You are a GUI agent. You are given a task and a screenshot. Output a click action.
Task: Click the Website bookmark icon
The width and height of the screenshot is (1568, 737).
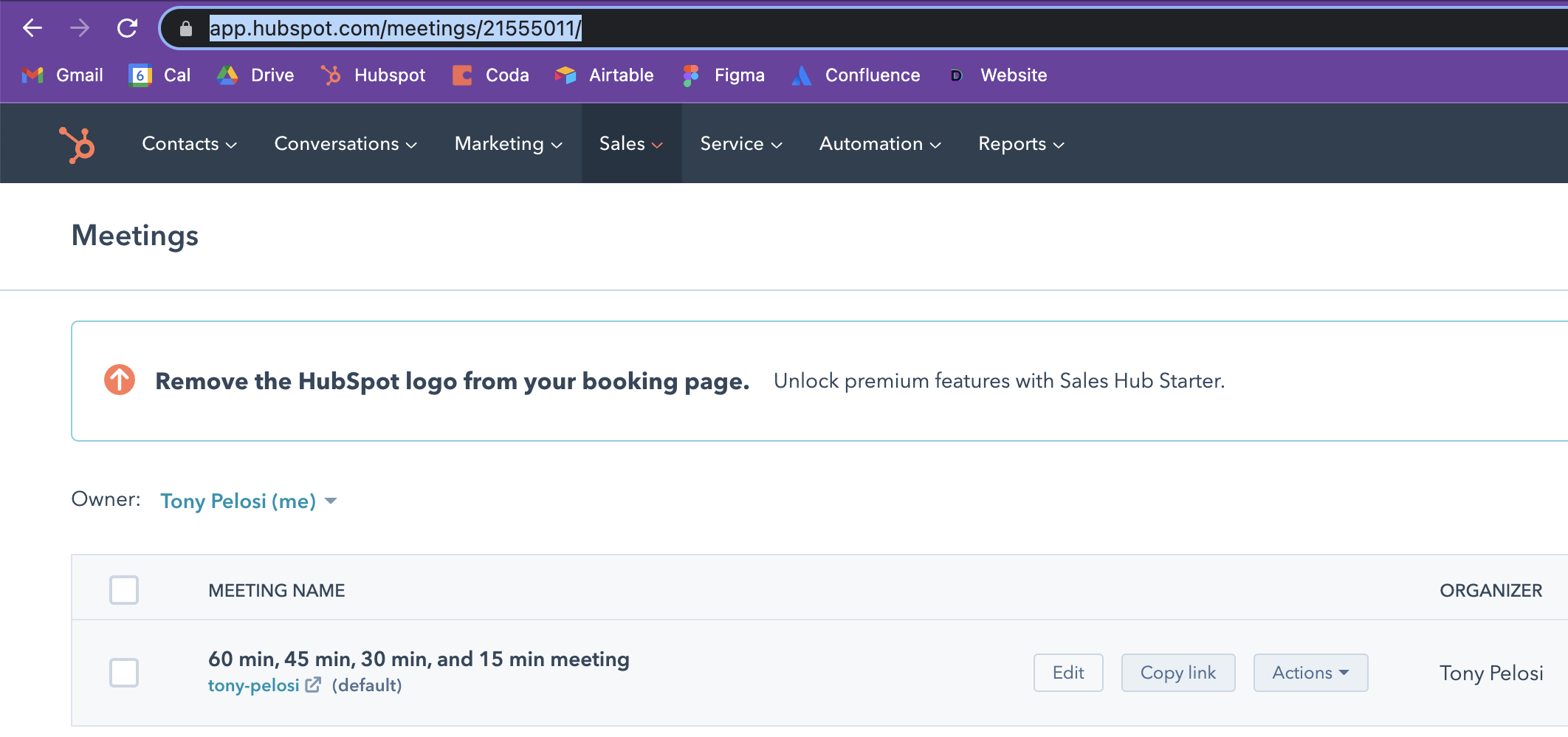pos(956,75)
